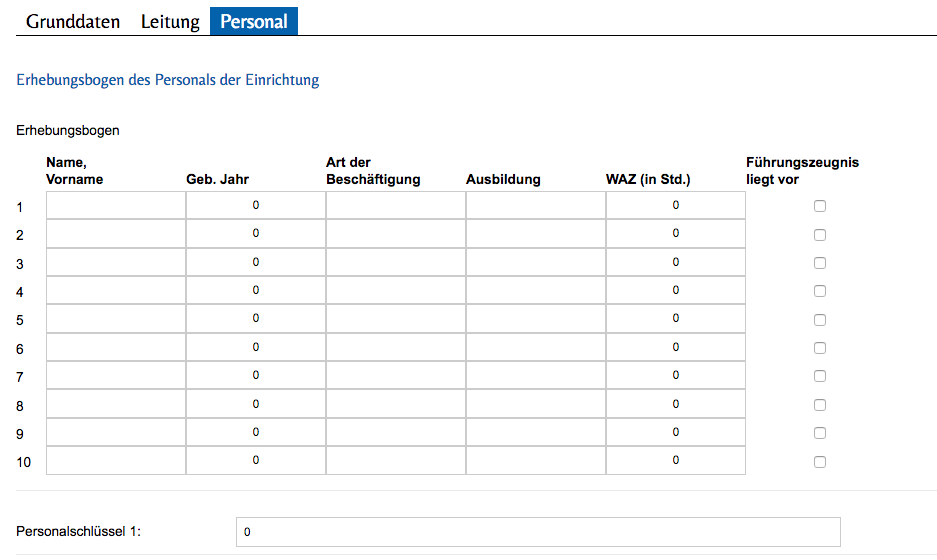Open the Leitung tab
The width and height of the screenshot is (937, 560).
[170, 21]
